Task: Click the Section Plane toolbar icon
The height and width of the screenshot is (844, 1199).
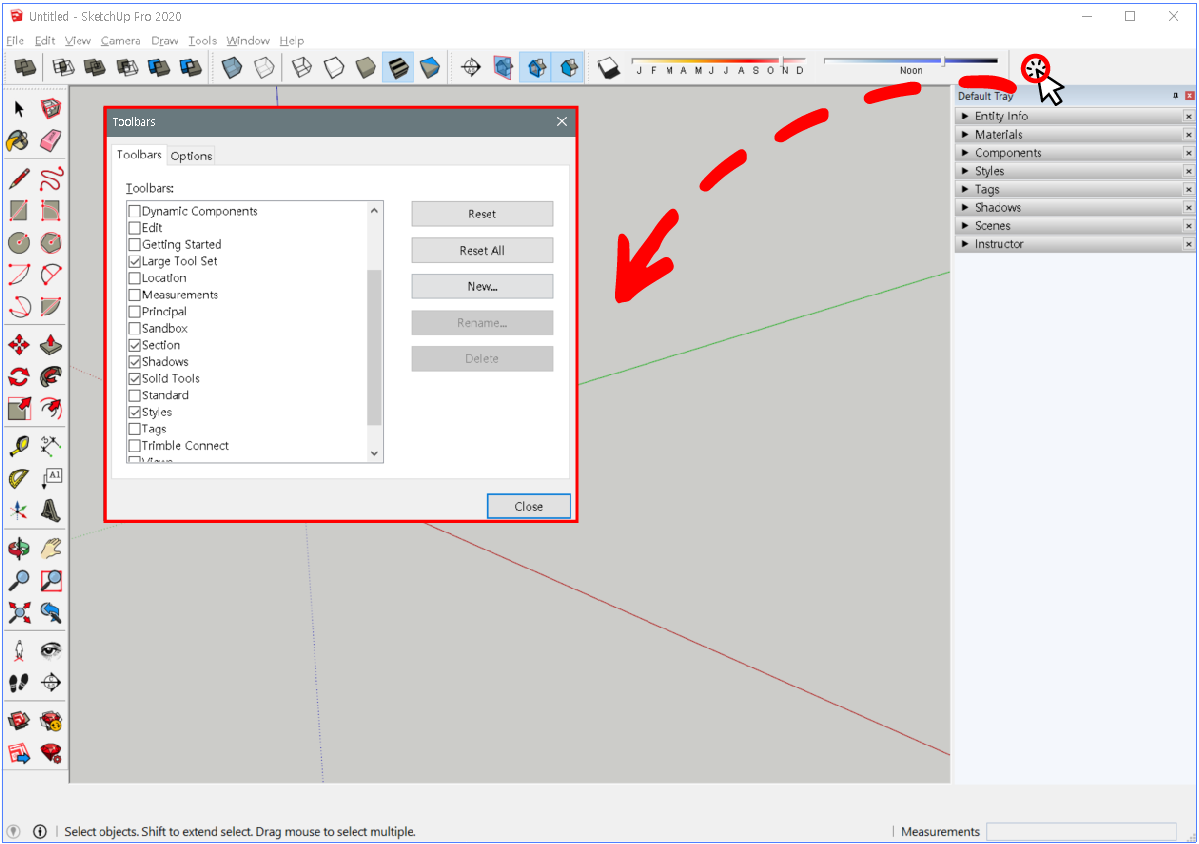Action: [x=471, y=68]
